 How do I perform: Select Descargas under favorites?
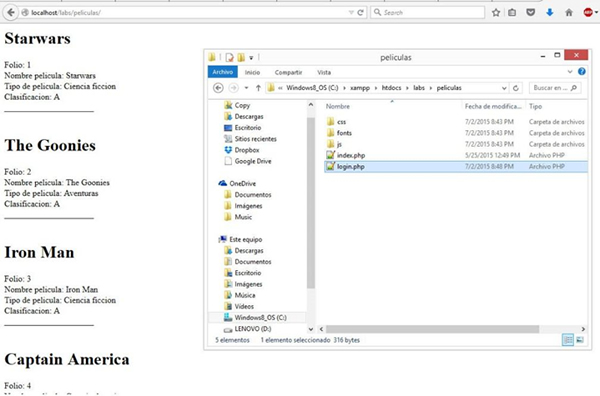click(x=249, y=116)
